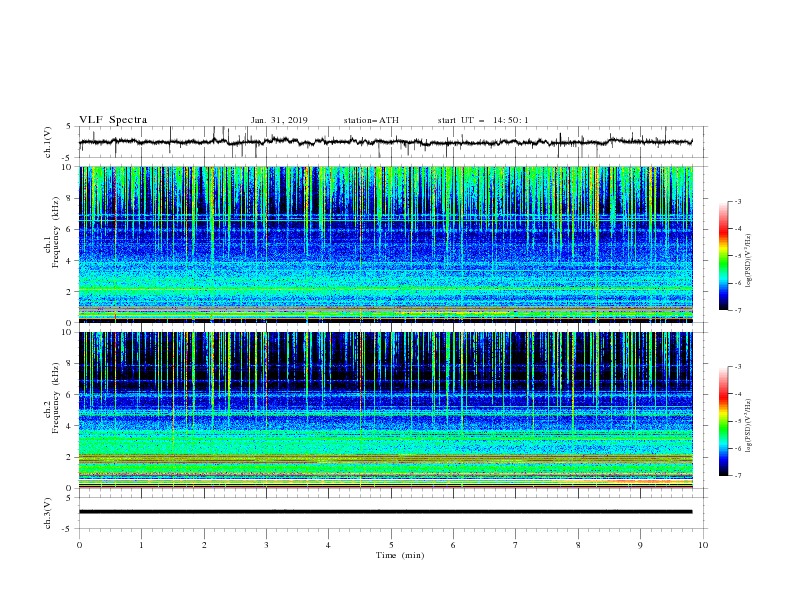Click the flat ch.3 voltage trace
The width and height of the screenshot is (792, 612).
click(385, 512)
